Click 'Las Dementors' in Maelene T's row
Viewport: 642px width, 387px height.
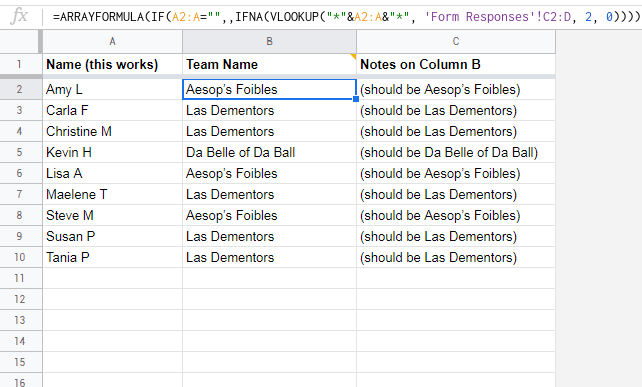point(269,194)
